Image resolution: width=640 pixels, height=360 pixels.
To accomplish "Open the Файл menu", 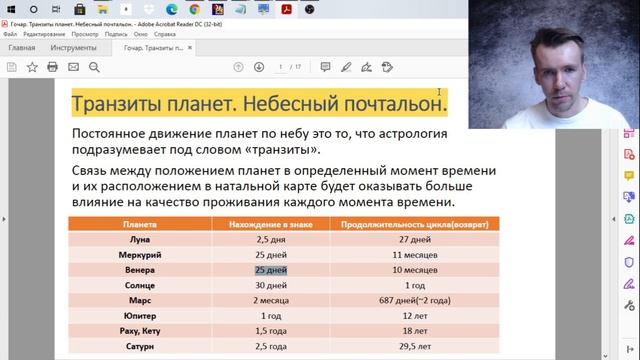I will click(x=10, y=34).
